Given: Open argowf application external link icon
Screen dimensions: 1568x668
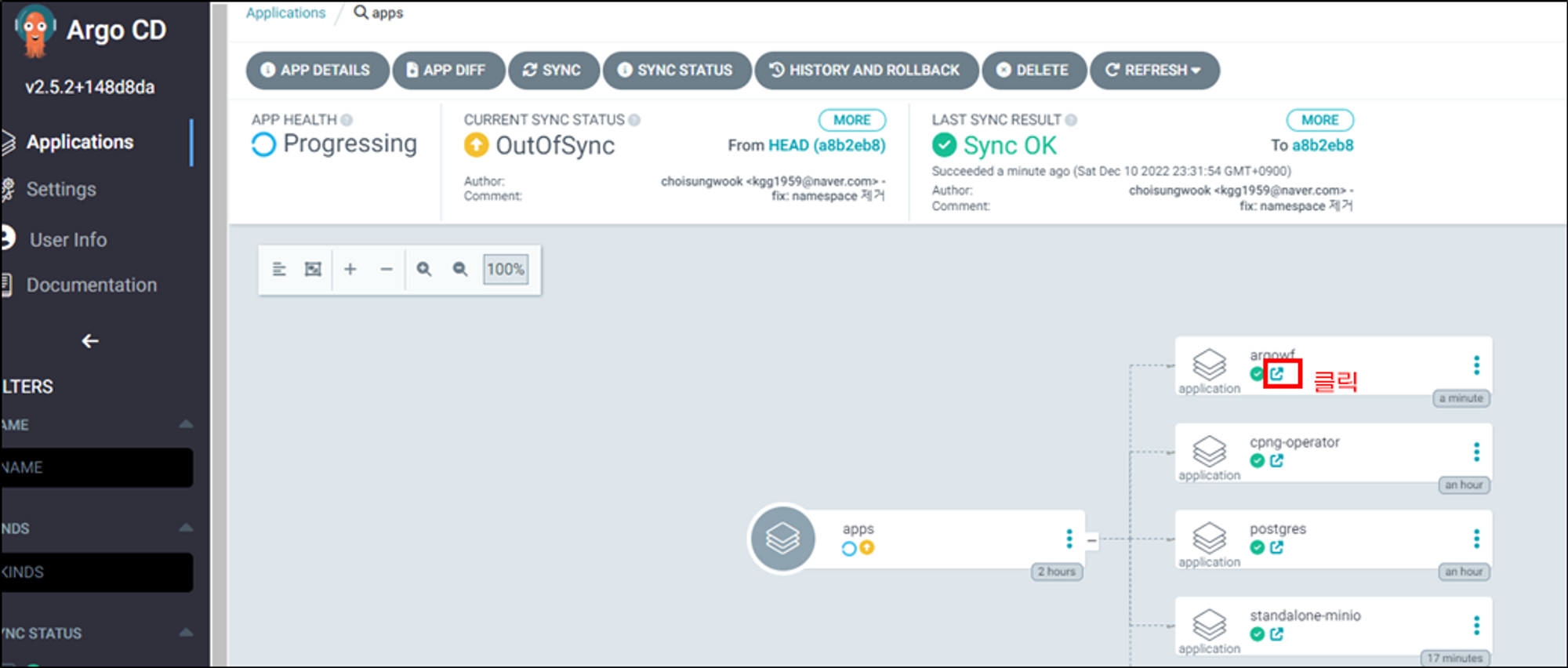Looking at the screenshot, I should [1277, 374].
